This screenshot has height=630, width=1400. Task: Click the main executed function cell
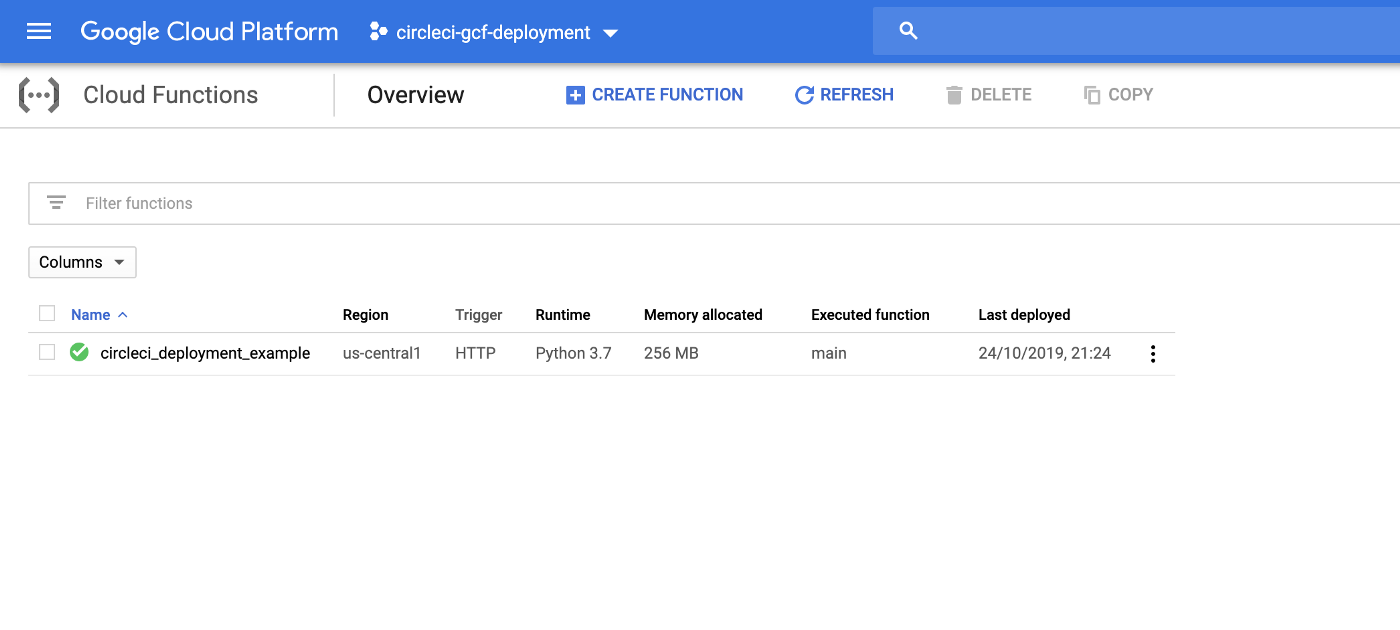tap(829, 353)
